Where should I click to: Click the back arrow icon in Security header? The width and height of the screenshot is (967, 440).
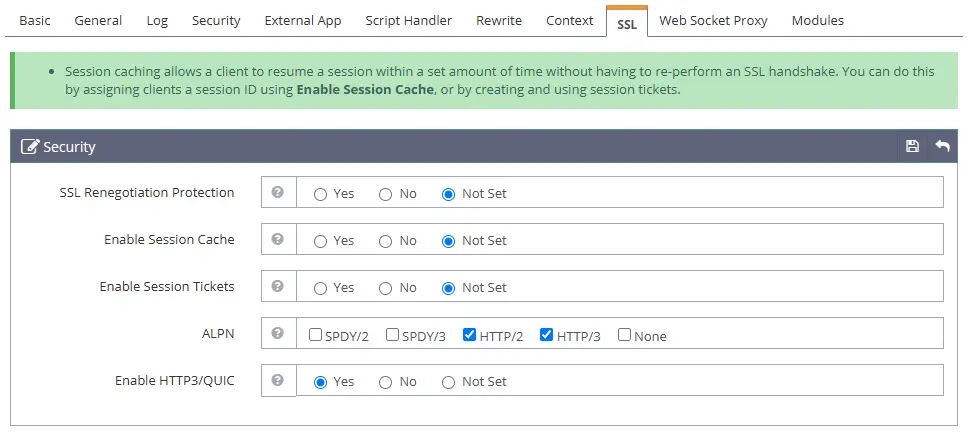[942, 146]
